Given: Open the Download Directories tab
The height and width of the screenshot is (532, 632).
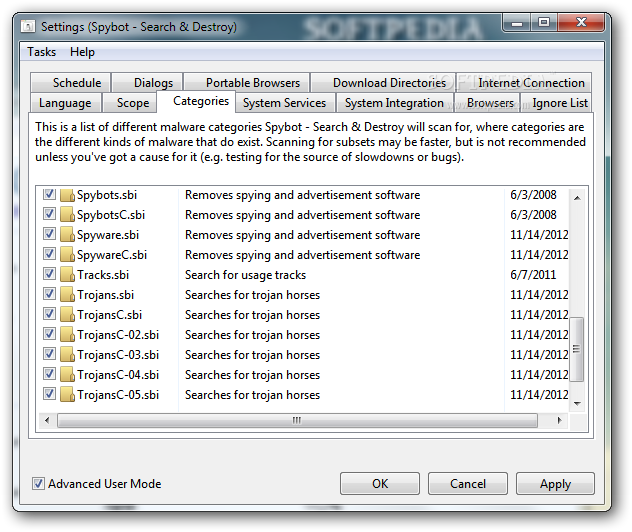Looking at the screenshot, I should click(383, 83).
